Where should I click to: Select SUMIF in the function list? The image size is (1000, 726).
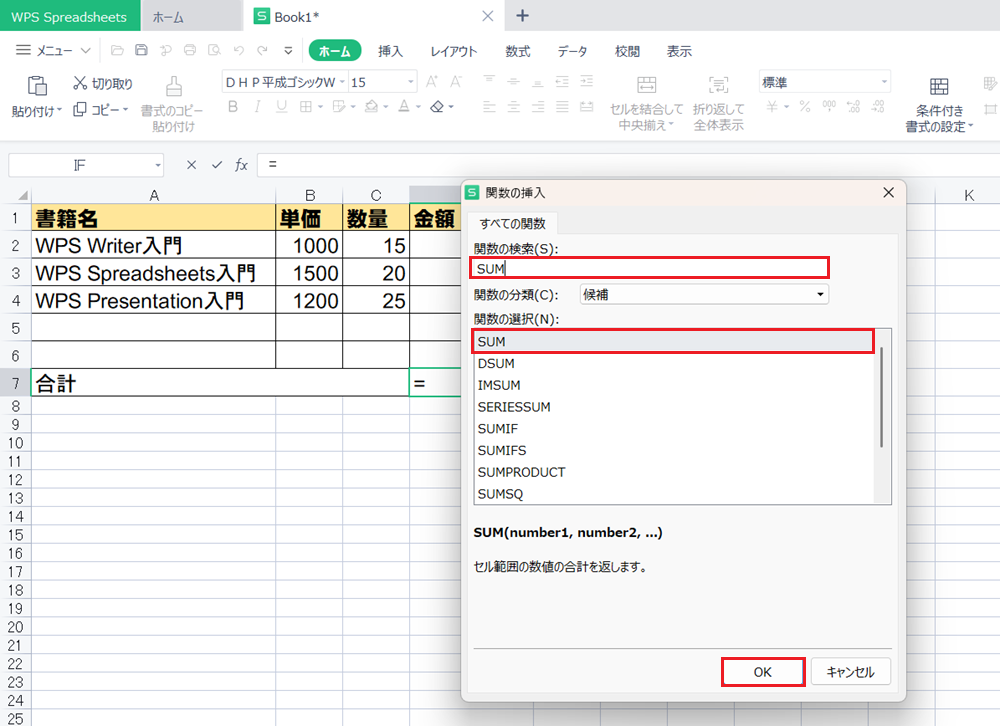(x=675, y=429)
